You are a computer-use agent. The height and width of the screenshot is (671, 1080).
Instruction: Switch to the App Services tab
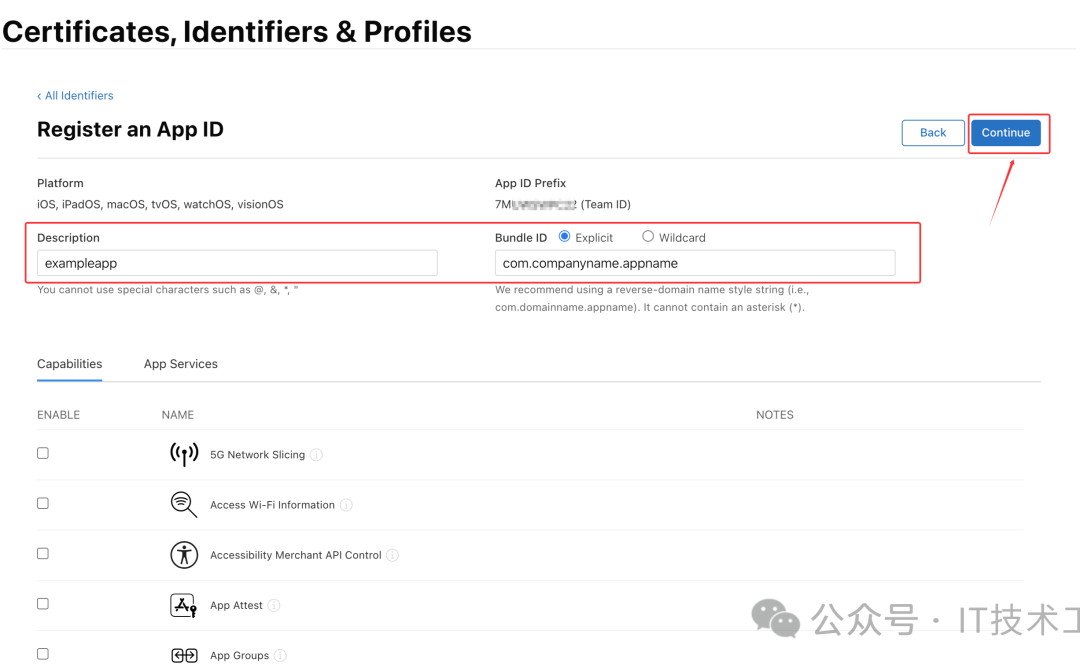[181, 364]
